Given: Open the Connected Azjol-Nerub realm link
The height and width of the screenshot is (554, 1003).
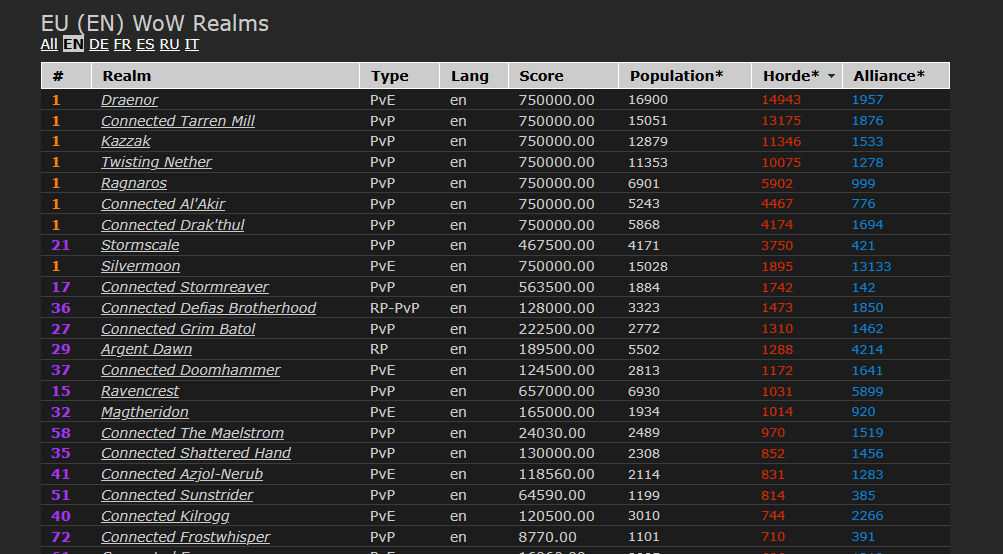Looking at the screenshot, I should coord(182,474).
